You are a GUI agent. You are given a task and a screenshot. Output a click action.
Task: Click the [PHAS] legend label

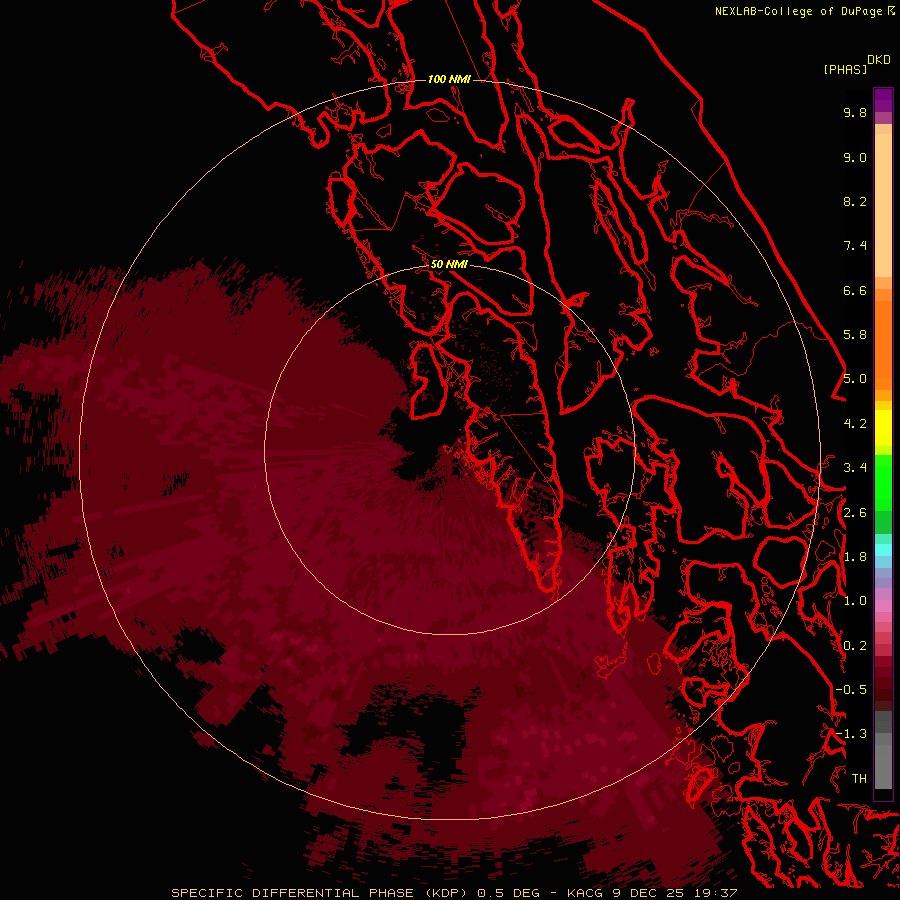coord(845,69)
